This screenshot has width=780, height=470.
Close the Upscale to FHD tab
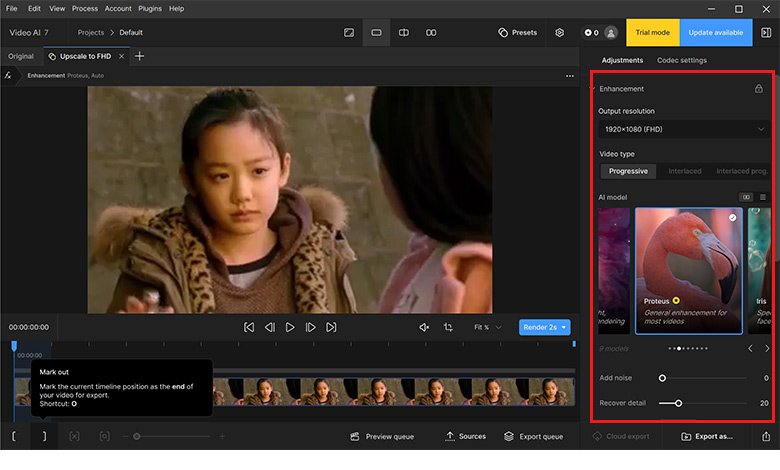click(121, 56)
